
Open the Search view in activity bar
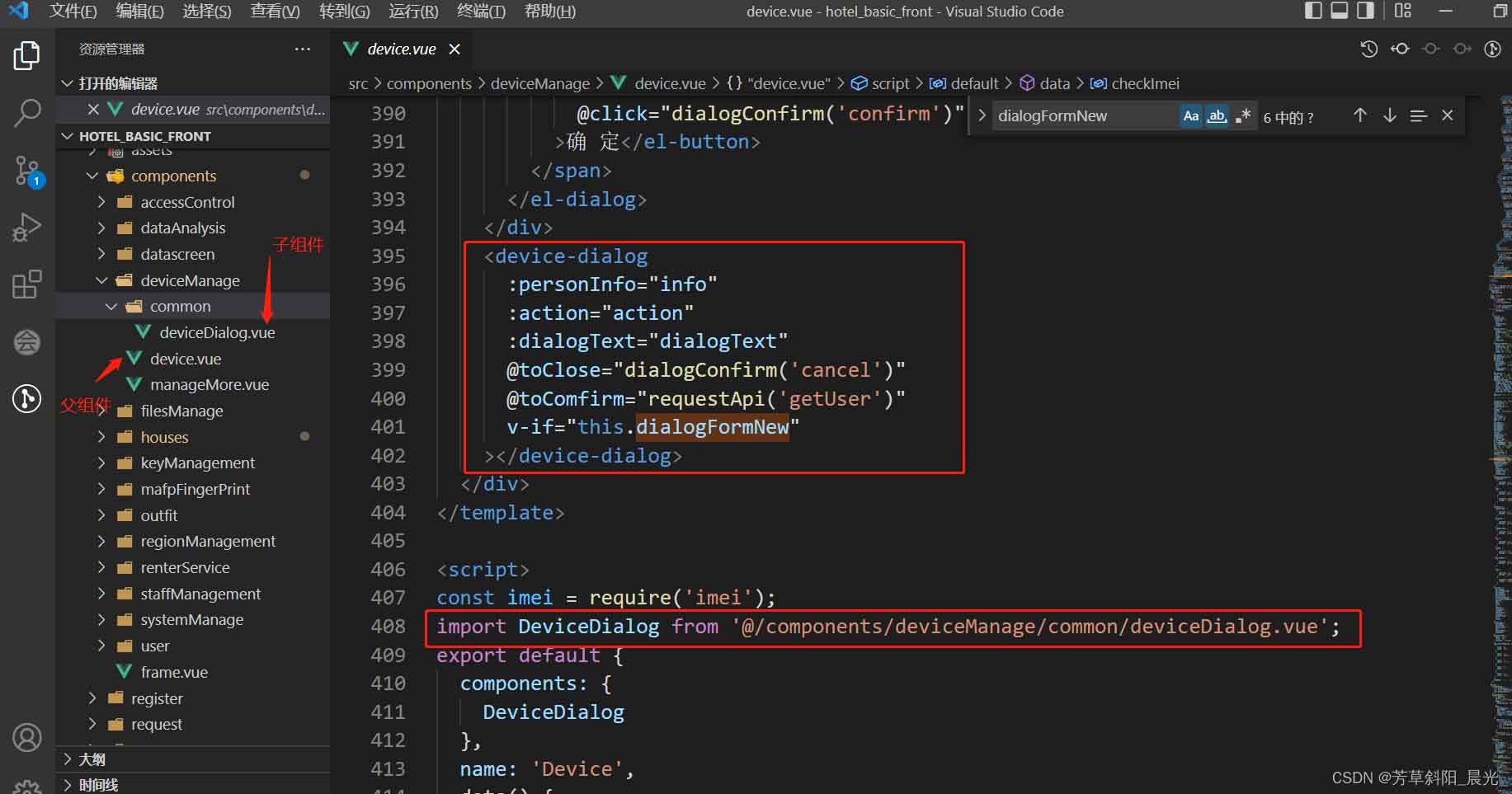[x=26, y=113]
